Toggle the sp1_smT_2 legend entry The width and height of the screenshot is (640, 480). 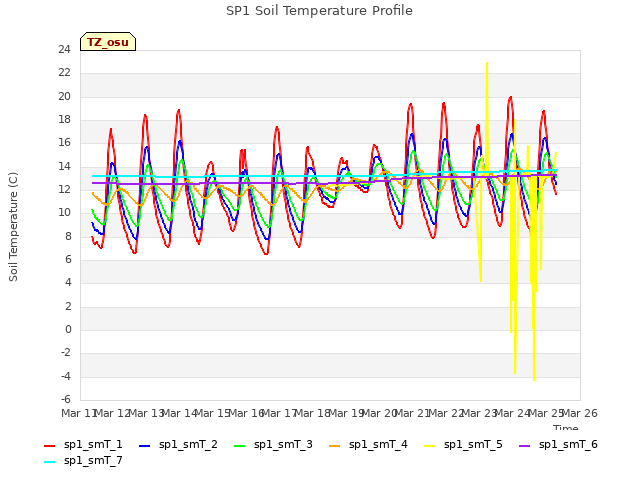coord(178,445)
